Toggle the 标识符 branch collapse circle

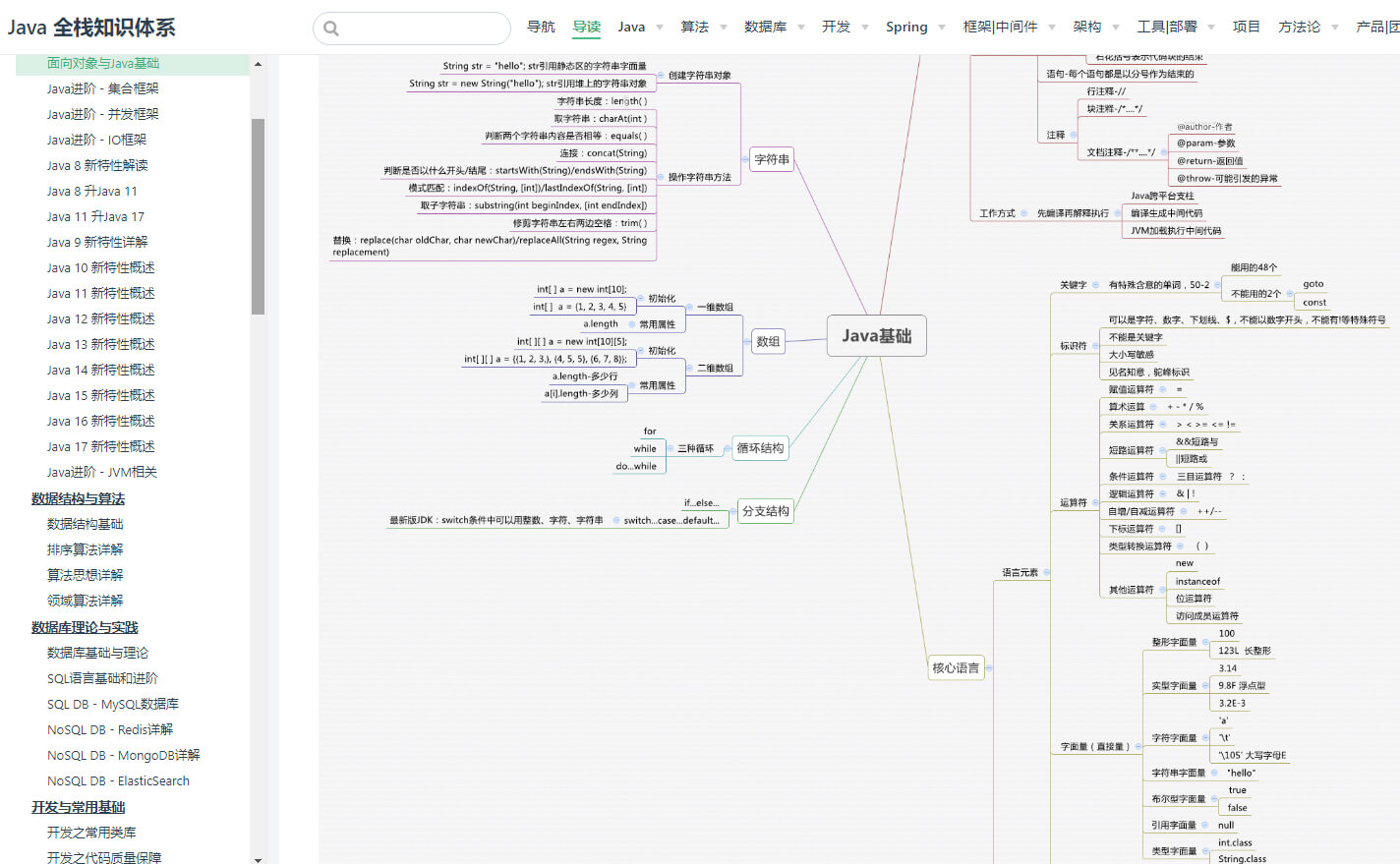pyautogui.click(x=1094, y=346)
